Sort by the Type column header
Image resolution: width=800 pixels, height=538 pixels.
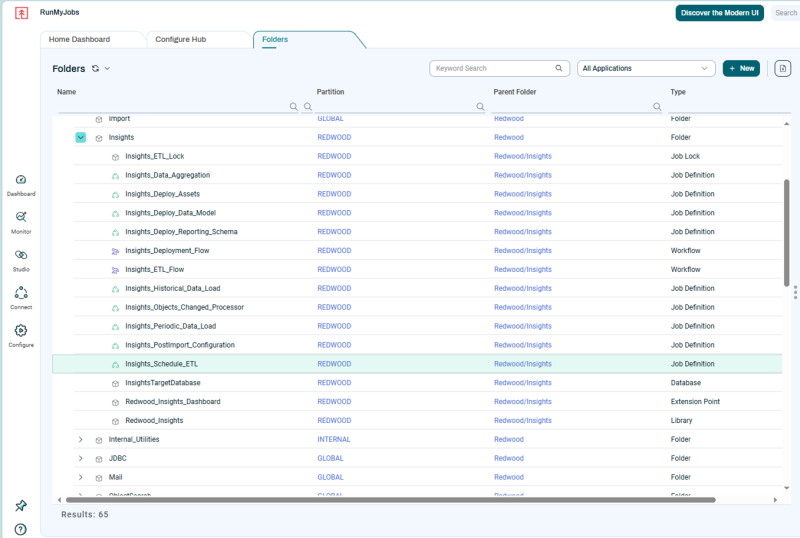tap(678, 92)
